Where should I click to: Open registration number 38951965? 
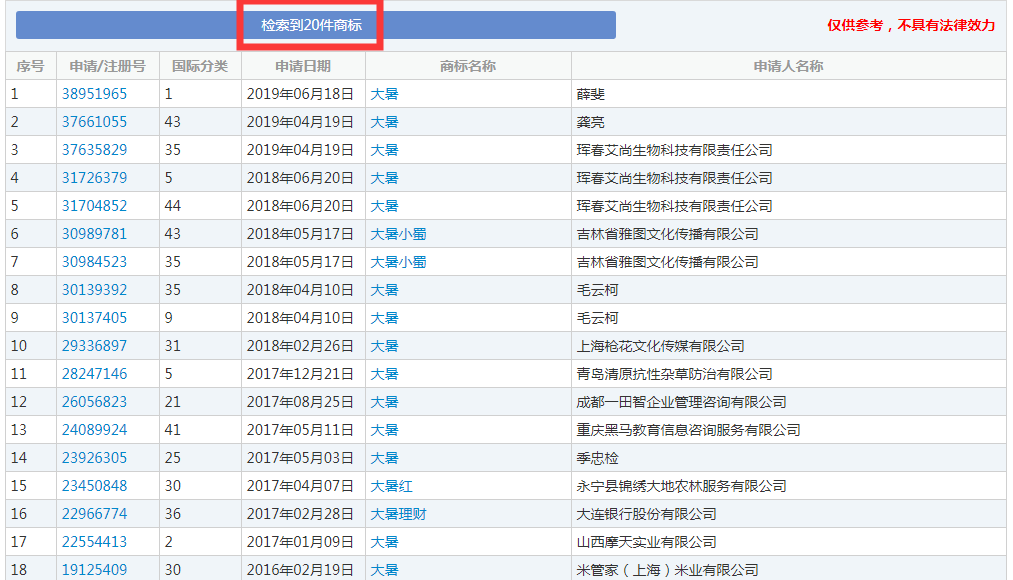[x=95, y=94]
